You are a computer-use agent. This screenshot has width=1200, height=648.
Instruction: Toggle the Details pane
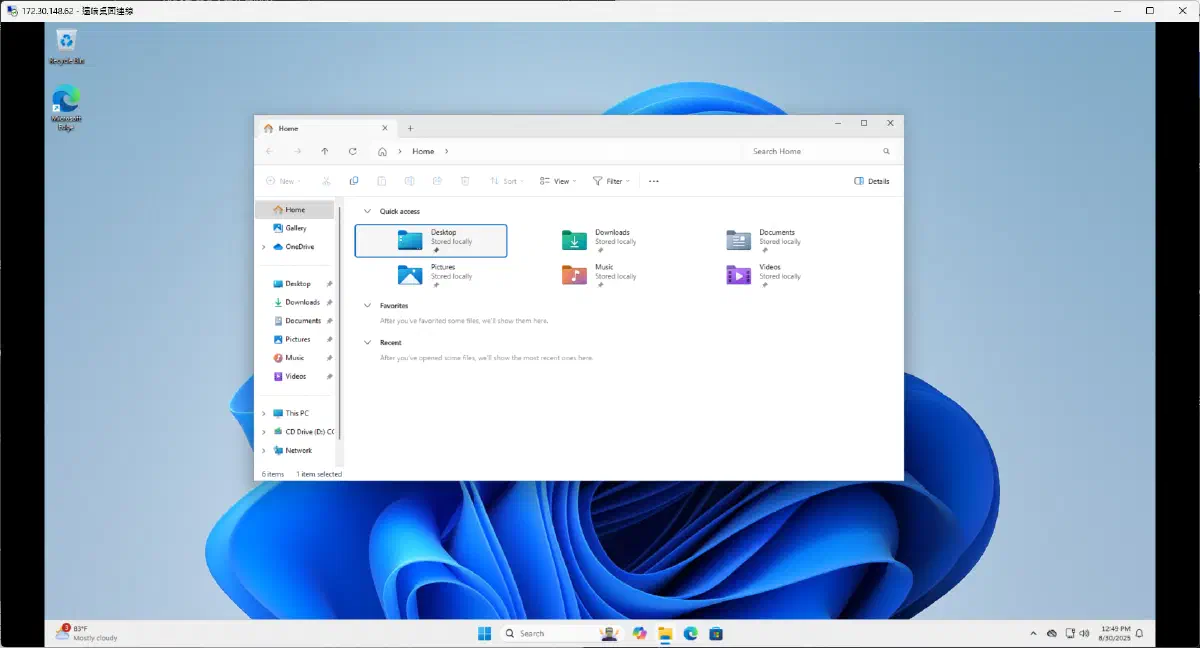coord(871,181)
